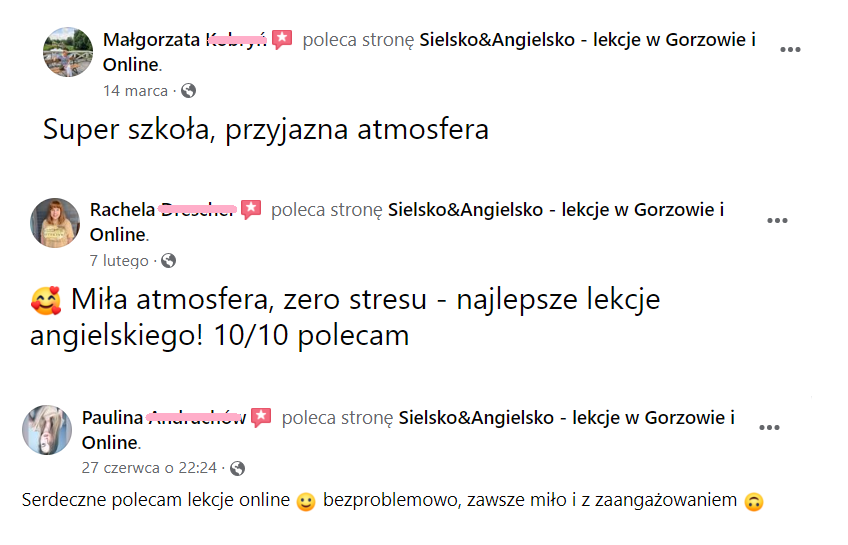The height and width of the screenshot is (545, 848).
Task: Expand options menu for Paulina's post
Action: tap(769, 427)
